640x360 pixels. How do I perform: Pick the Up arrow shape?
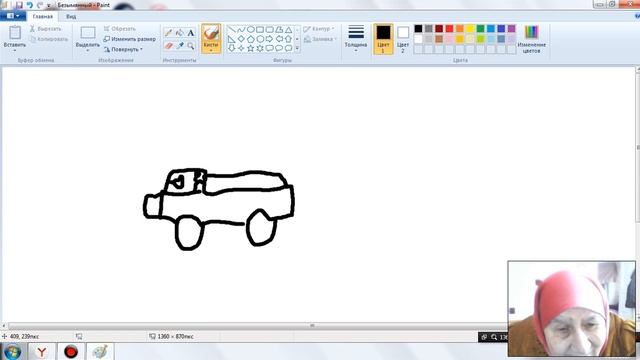click(289, 39)
